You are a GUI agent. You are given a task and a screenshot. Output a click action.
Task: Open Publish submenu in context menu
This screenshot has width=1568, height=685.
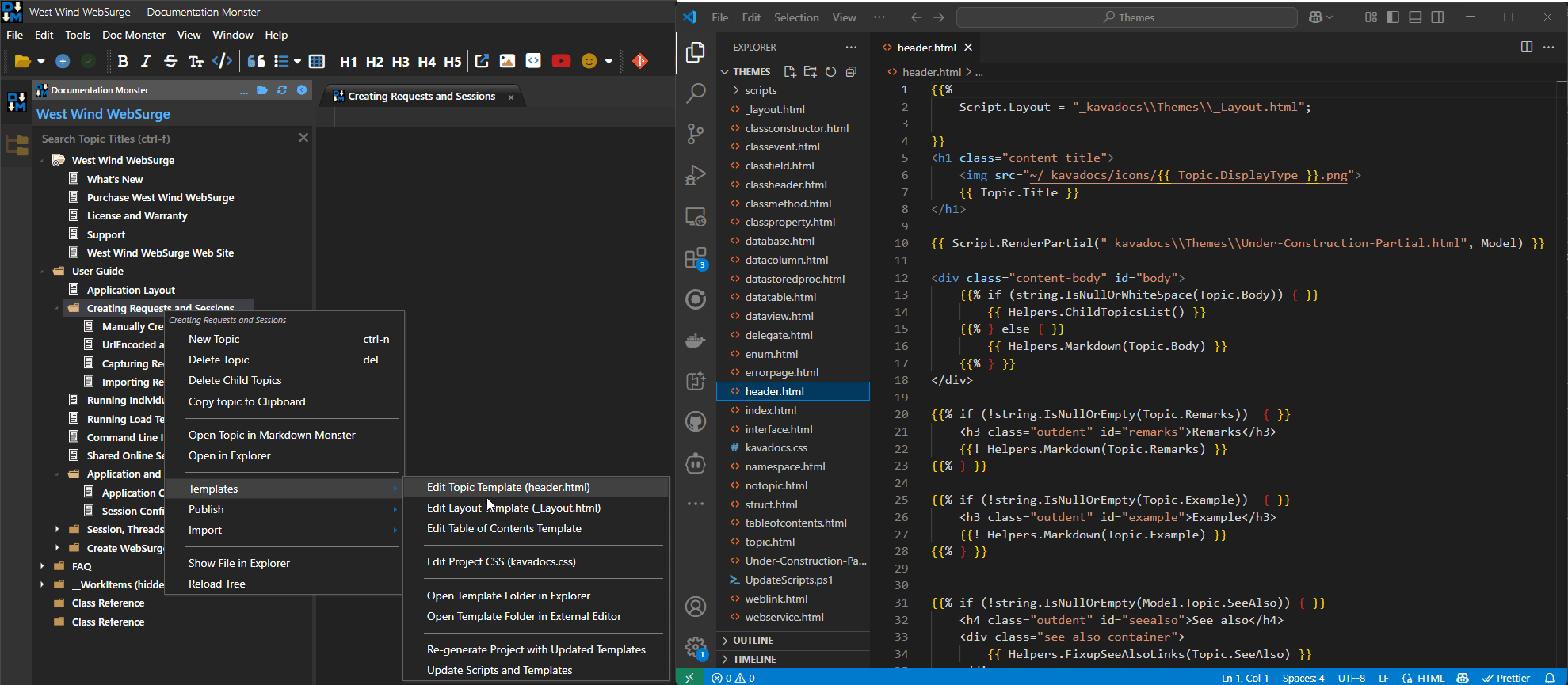[x=285, y=509]
